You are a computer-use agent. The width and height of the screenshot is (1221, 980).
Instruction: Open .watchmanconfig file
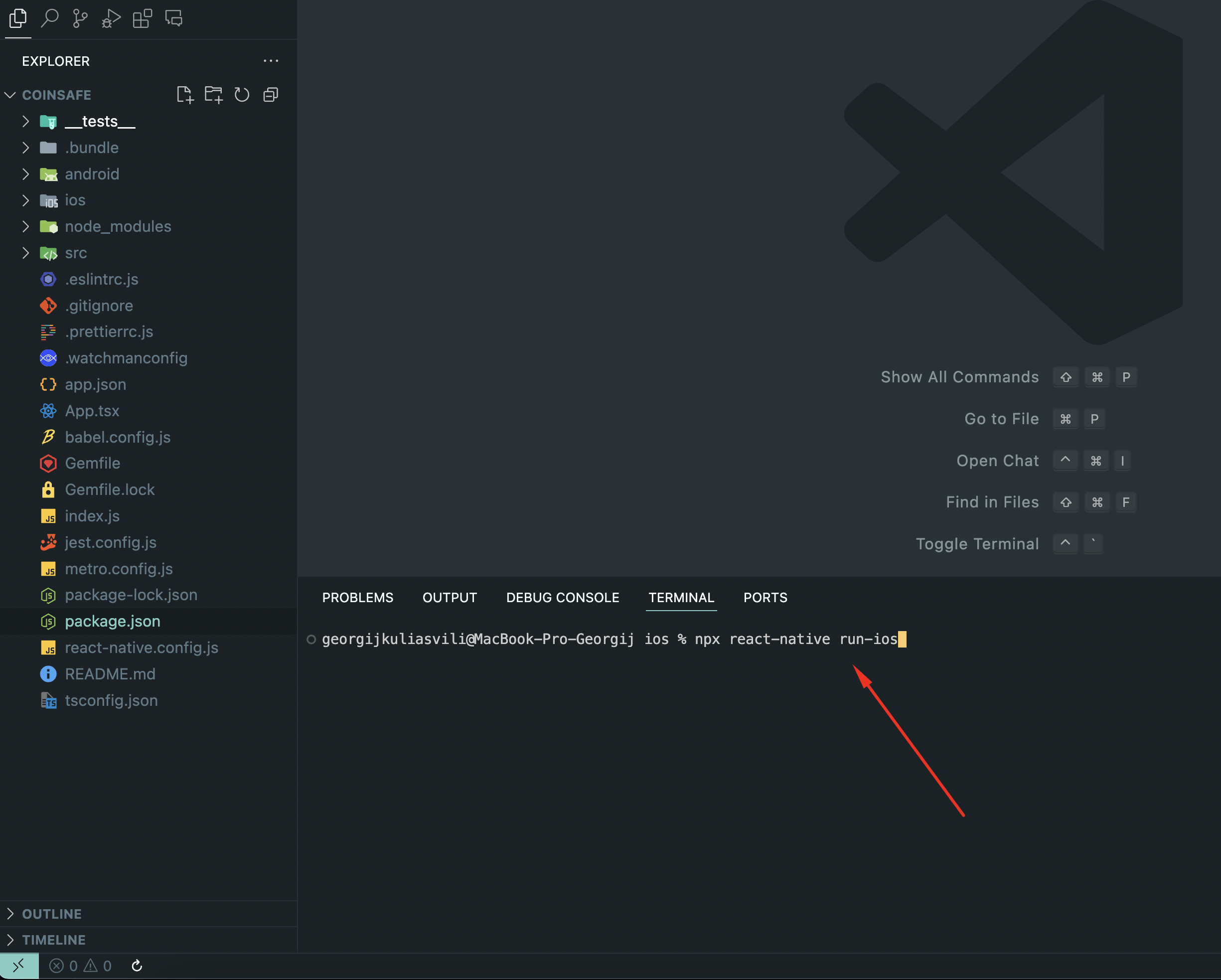point(149,358)
